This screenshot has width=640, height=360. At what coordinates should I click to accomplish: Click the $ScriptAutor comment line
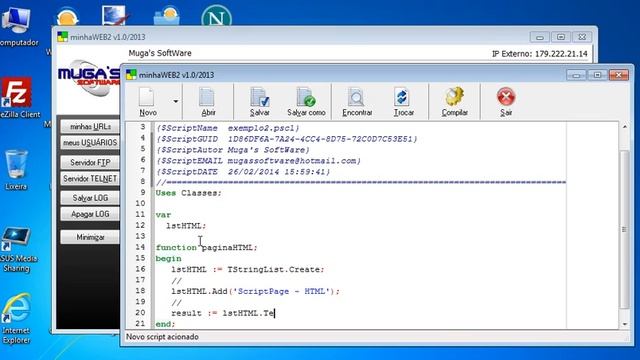click(233, 150)
